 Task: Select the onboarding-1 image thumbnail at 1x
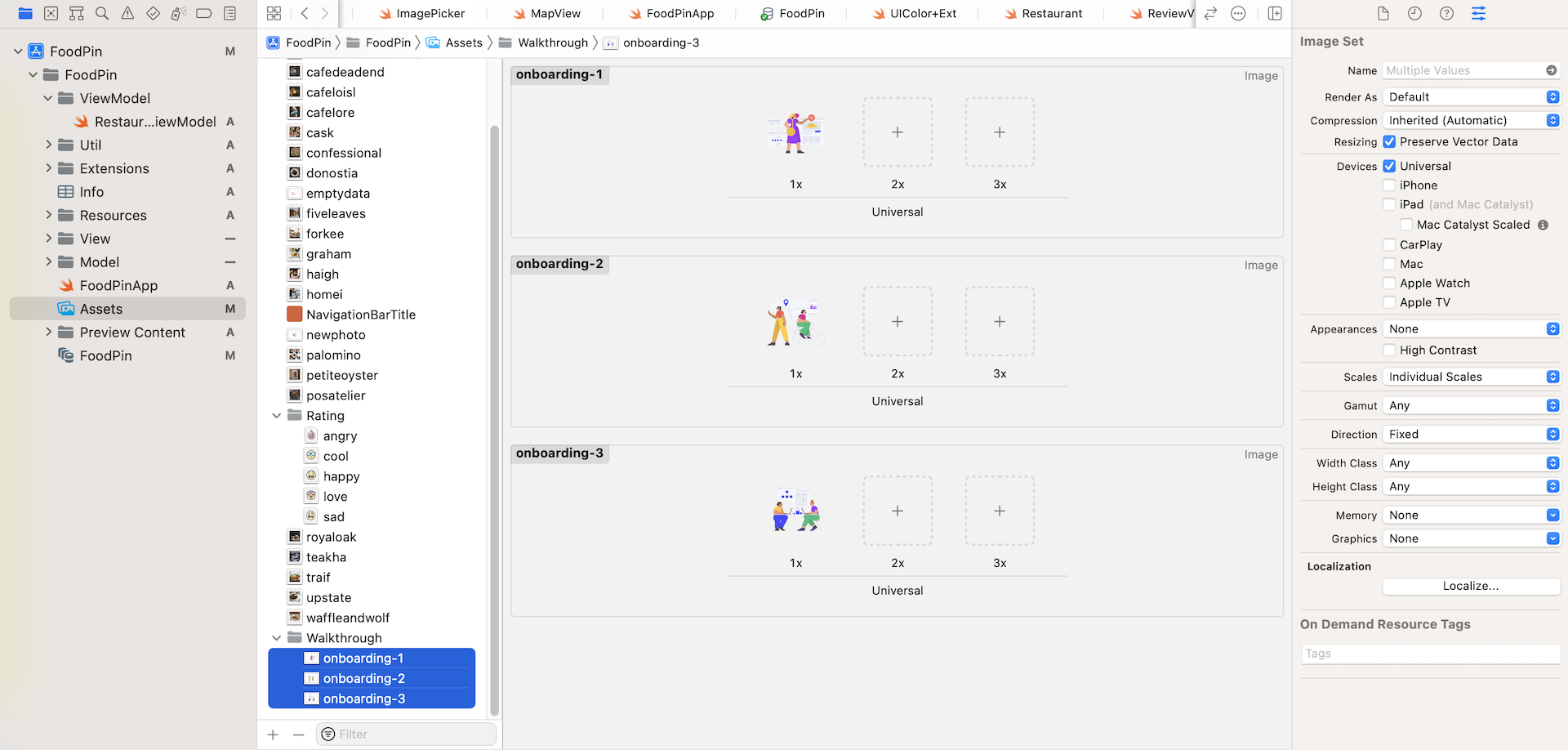tap(795, 132)
